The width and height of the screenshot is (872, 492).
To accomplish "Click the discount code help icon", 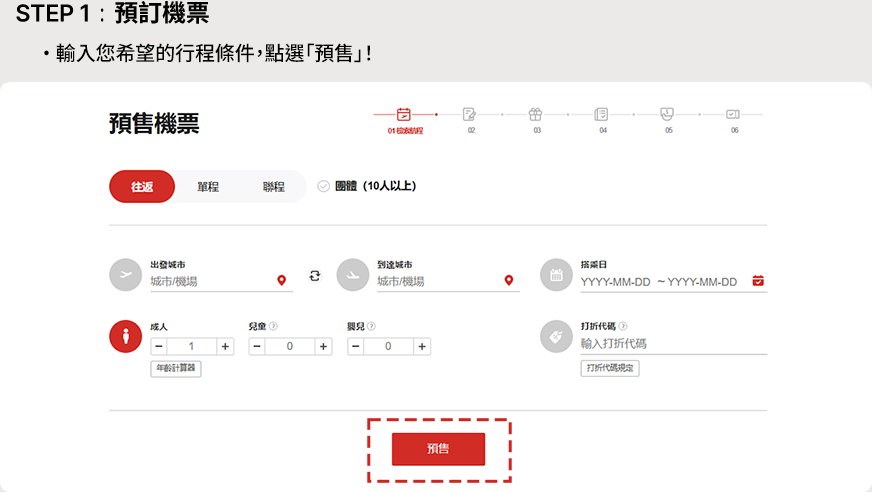I will point(623,326).
